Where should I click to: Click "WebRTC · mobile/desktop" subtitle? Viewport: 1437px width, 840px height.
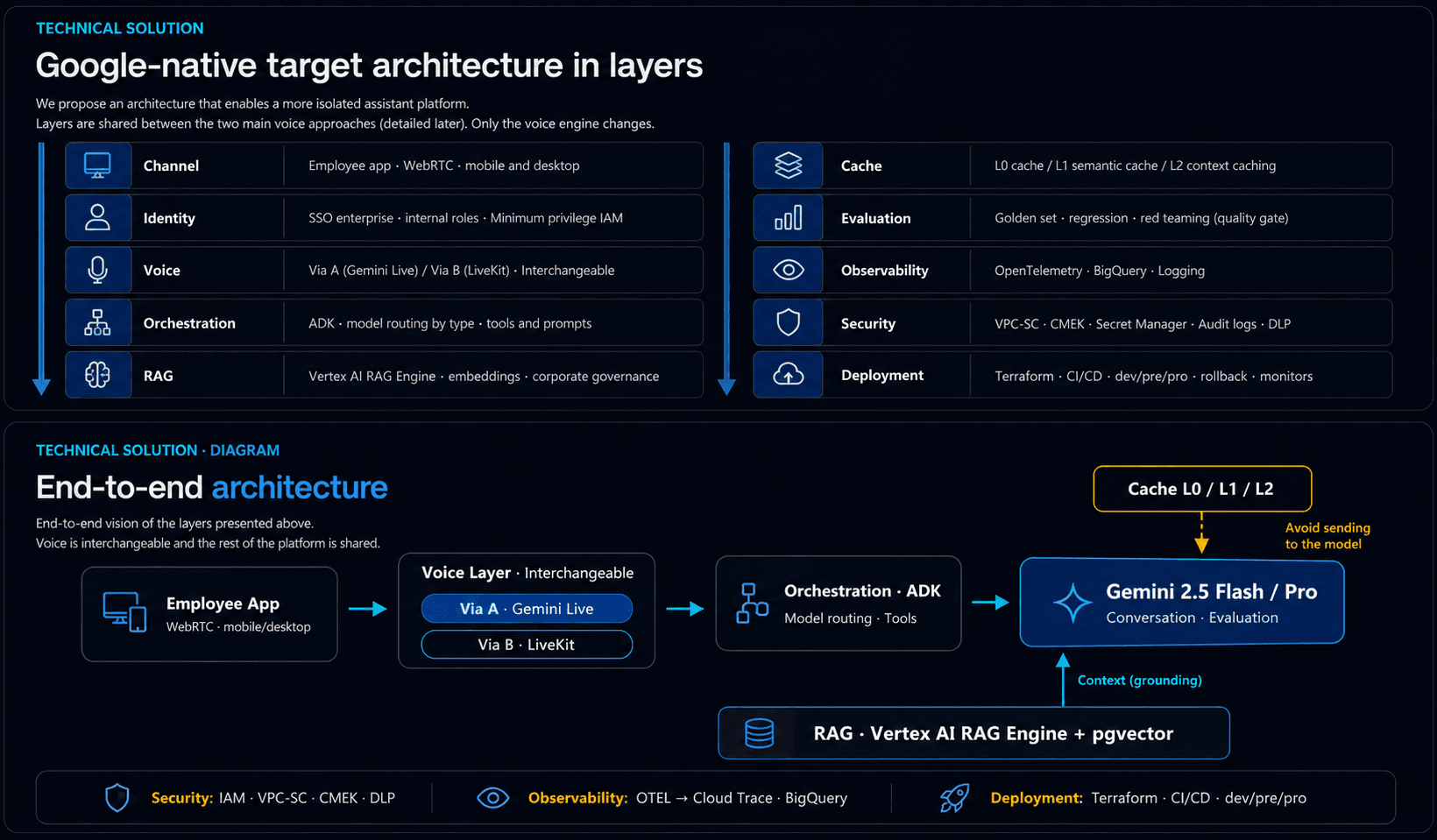pos(238,627)
